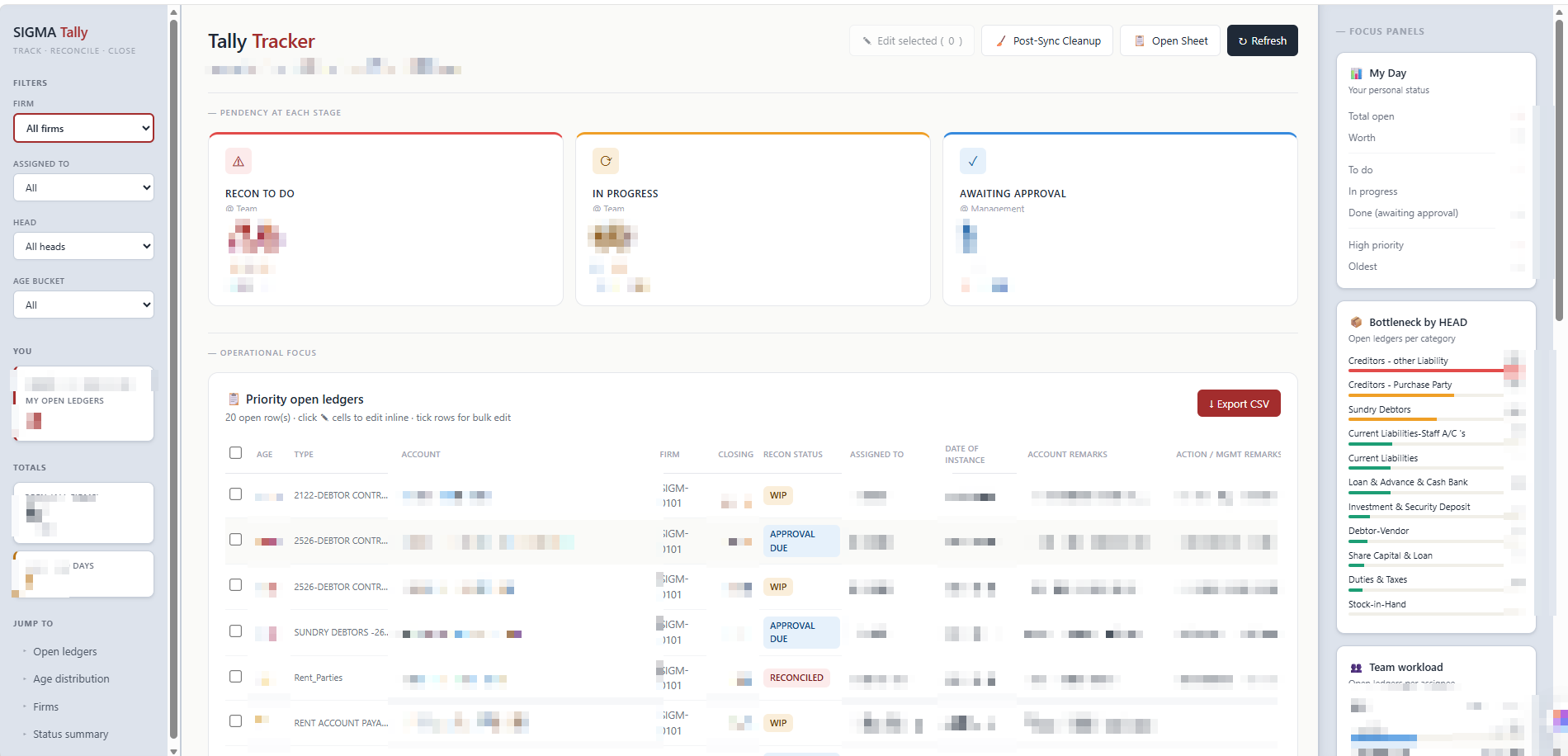Click the Account Remarks column header
This screenshot has height=756, width=1568.
point(1067,455)
